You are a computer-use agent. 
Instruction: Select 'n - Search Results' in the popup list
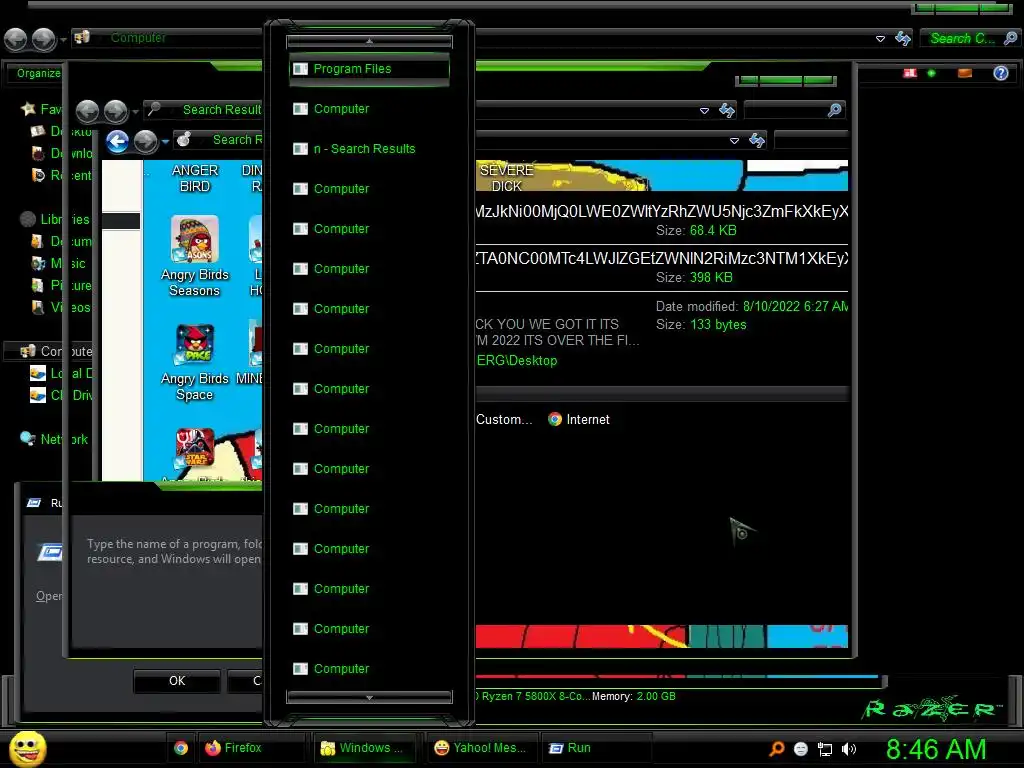[369, 149]
